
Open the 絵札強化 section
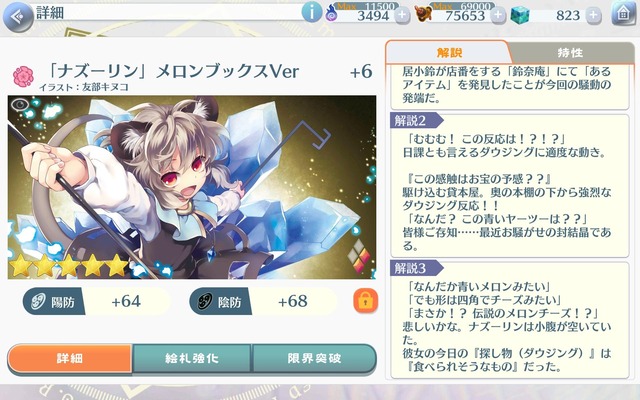click(192, 358)
